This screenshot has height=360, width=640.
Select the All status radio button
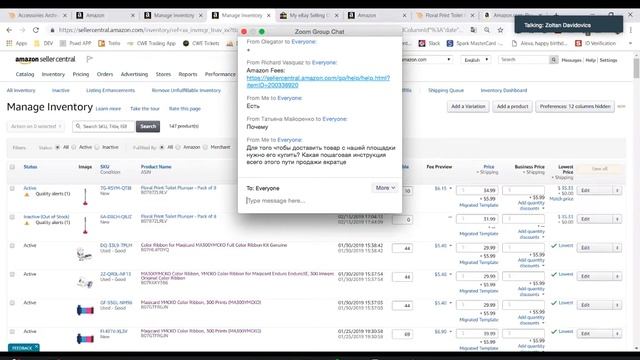[x=58, y=147]
